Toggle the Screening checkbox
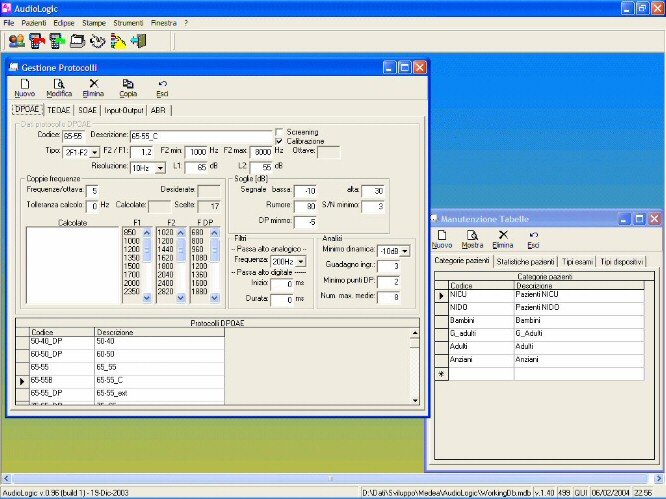 coord(279,132)
